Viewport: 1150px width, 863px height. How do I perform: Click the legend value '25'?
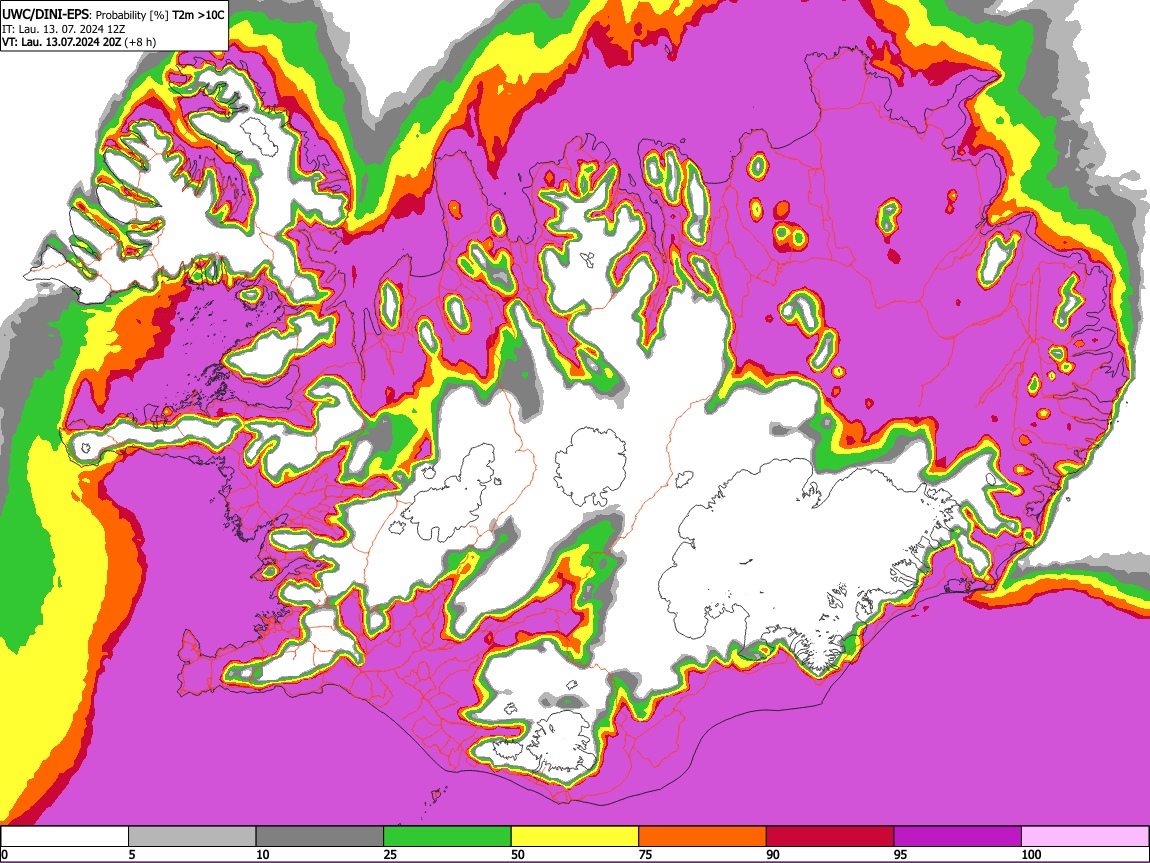390,854
